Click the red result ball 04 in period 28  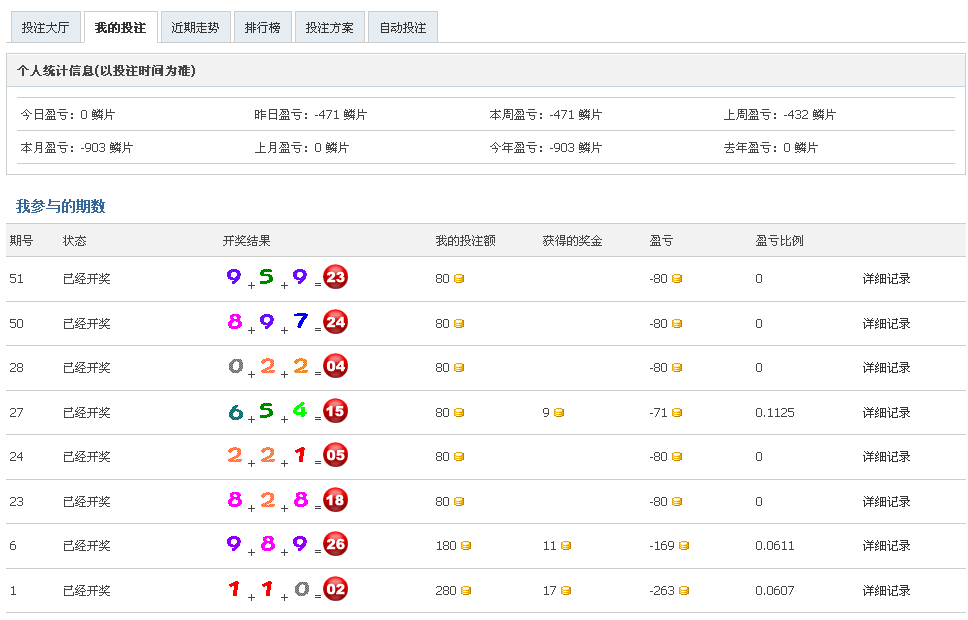click(336, 366)
